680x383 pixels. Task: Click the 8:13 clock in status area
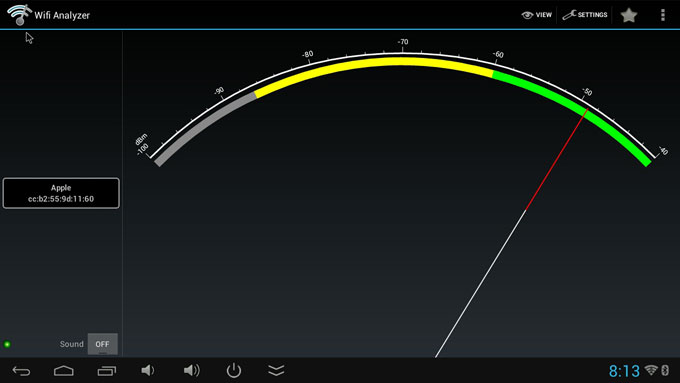click(624, 371)
